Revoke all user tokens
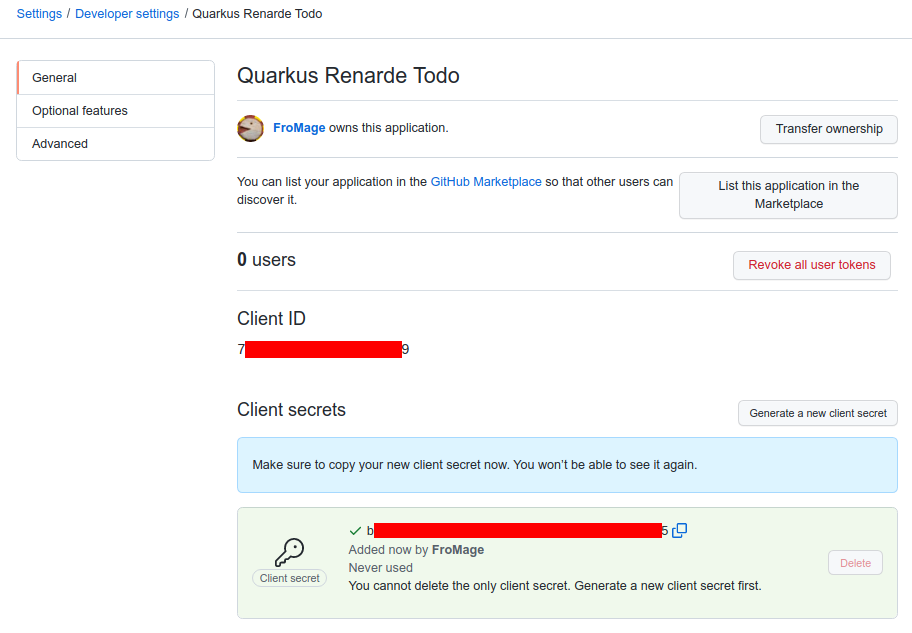 pos(811,265)
